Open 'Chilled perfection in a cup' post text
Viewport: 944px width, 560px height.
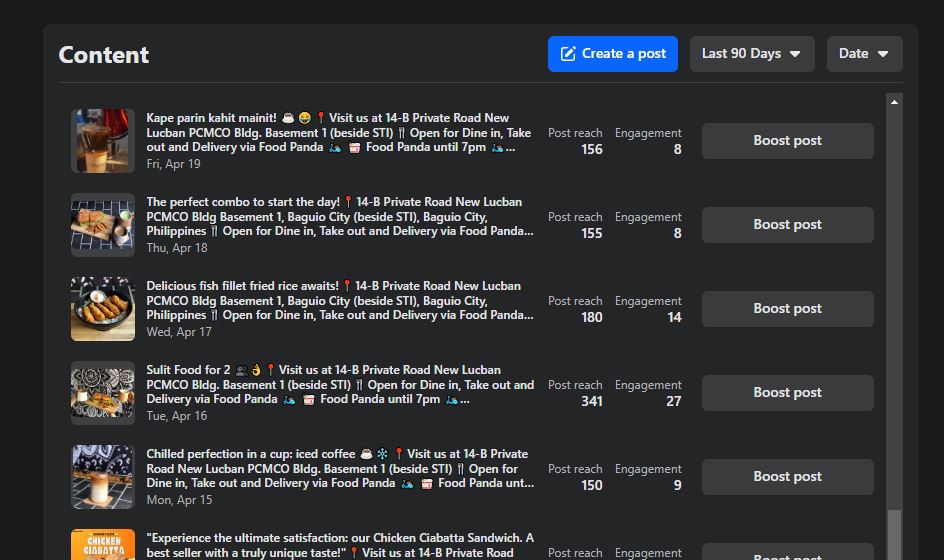[340, 468]
